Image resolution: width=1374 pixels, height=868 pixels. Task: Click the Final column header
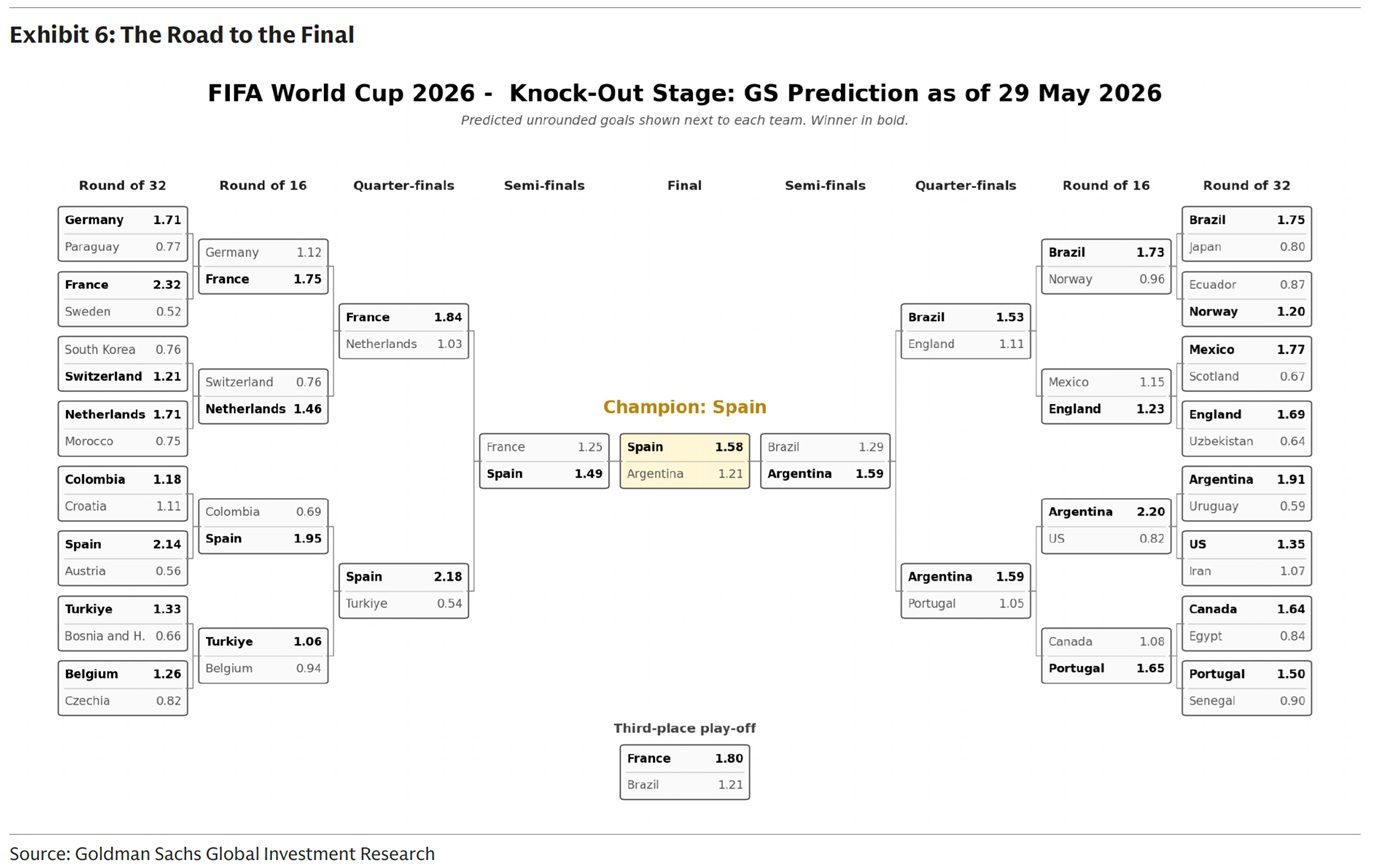click(684, 185)
